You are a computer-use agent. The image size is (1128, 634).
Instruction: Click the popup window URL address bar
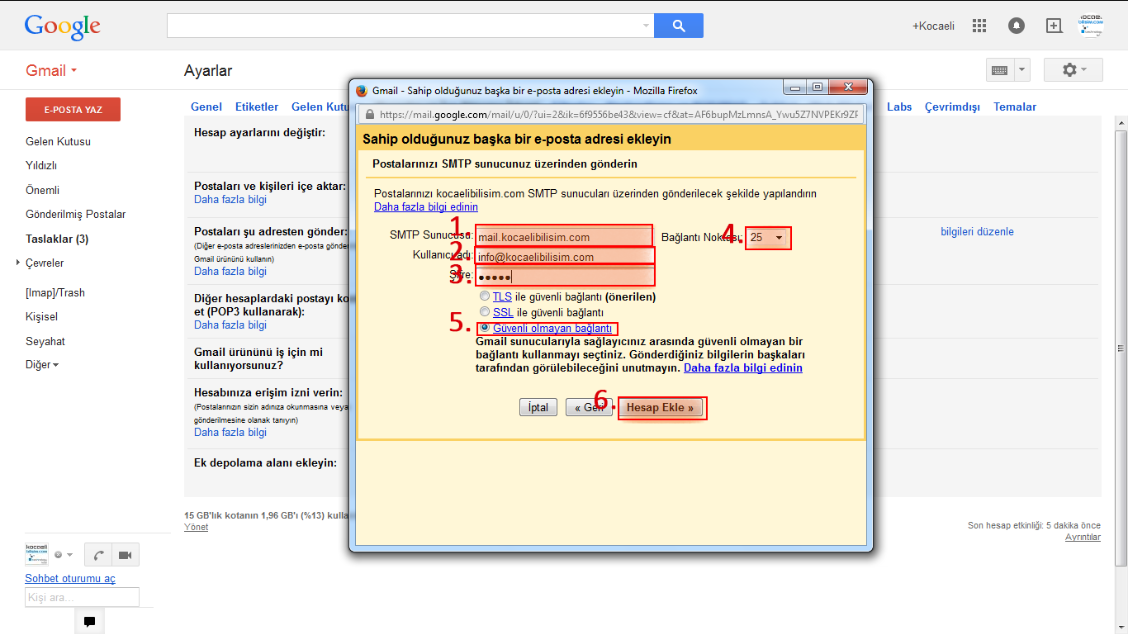(x=611, y=114)
